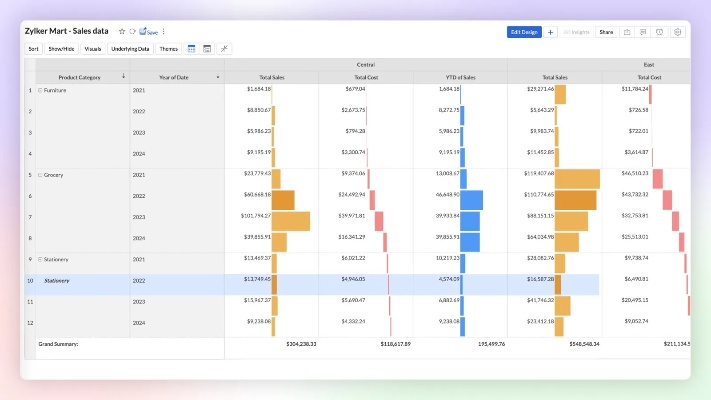
Task: Collapse the Grocery category group
Action: click(40, 175)
